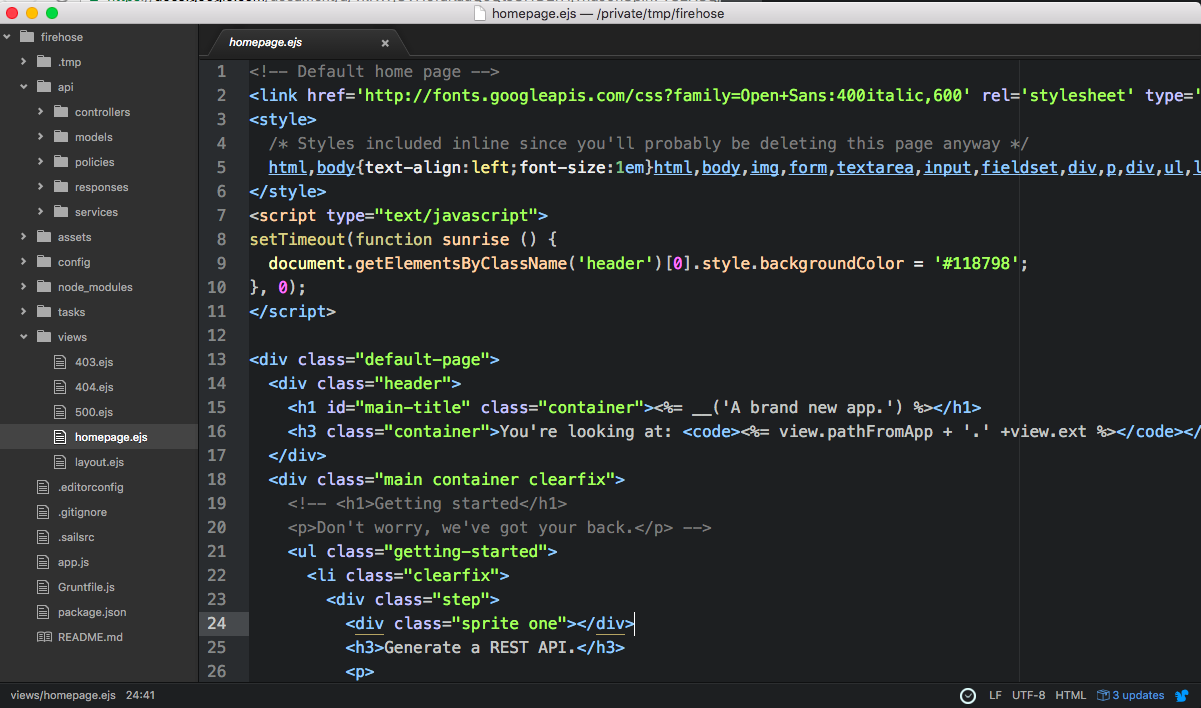The width and height of the screenshot is (1201, 708).
Task: Click the 24:41 cursor position indicator
Action: click(140, 695)
